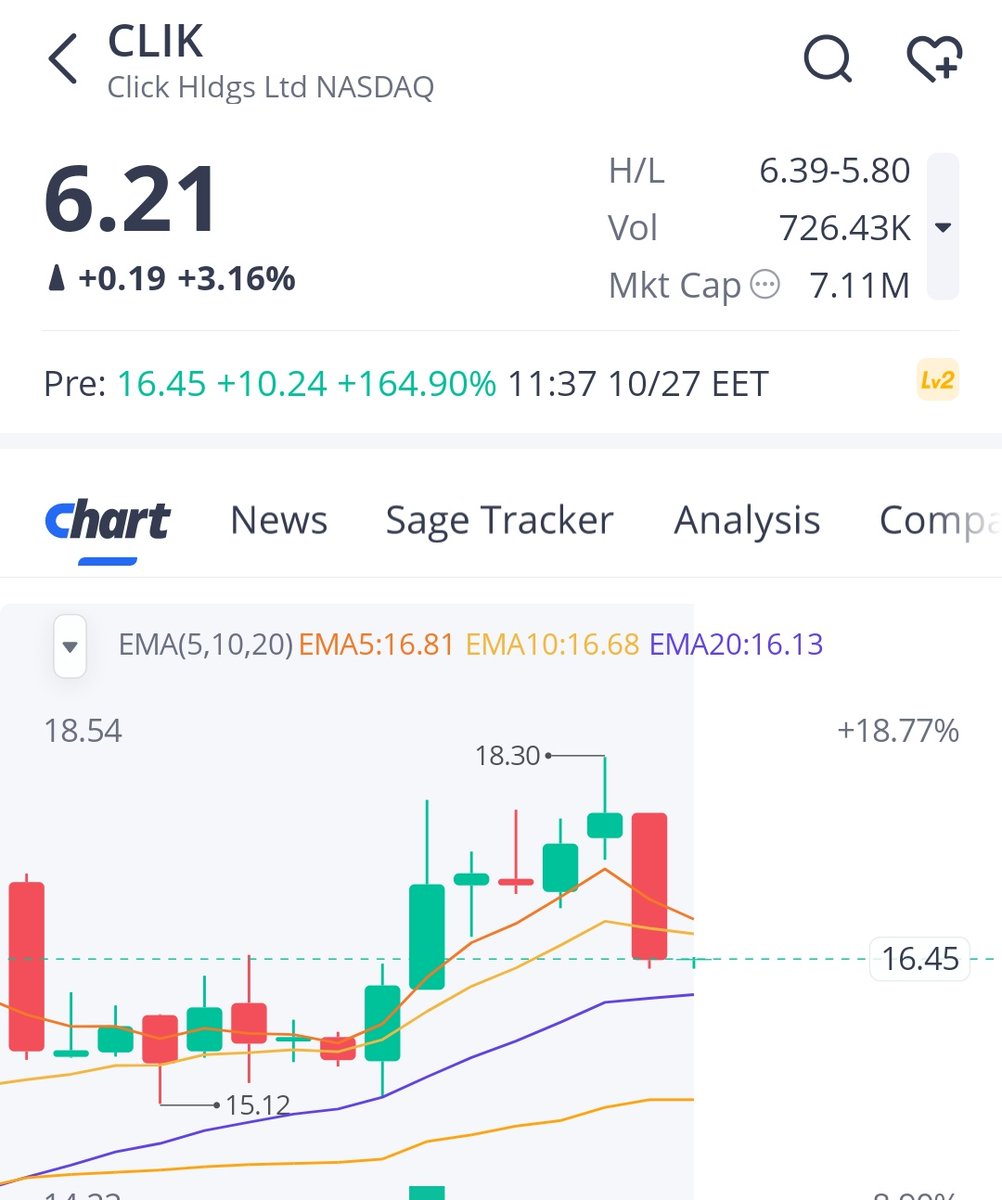This screenshot has height=1200, width=1002.
Task: Tap the 16.45 current price label on chart
Action: 918,958
